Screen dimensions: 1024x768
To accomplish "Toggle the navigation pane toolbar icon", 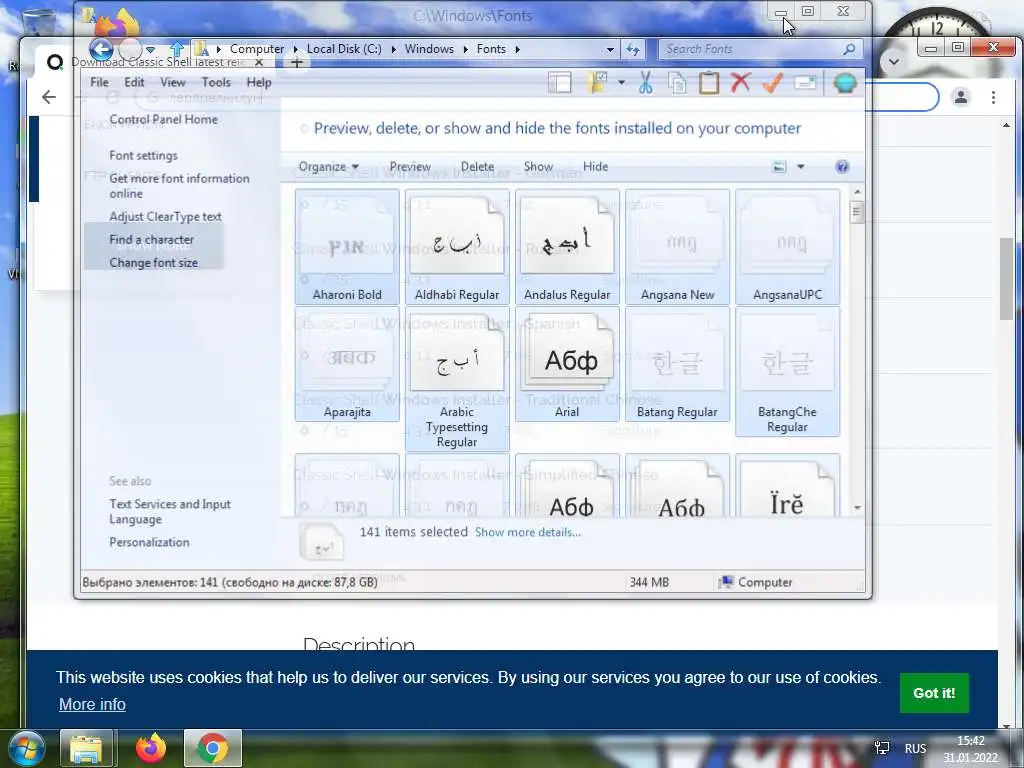I will tap(560, 83).
